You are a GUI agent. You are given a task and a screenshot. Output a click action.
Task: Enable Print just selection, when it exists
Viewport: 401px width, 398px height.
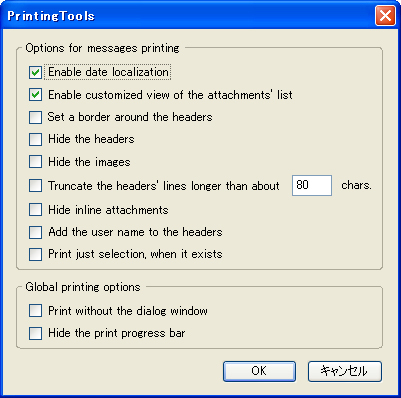point(35,254)
